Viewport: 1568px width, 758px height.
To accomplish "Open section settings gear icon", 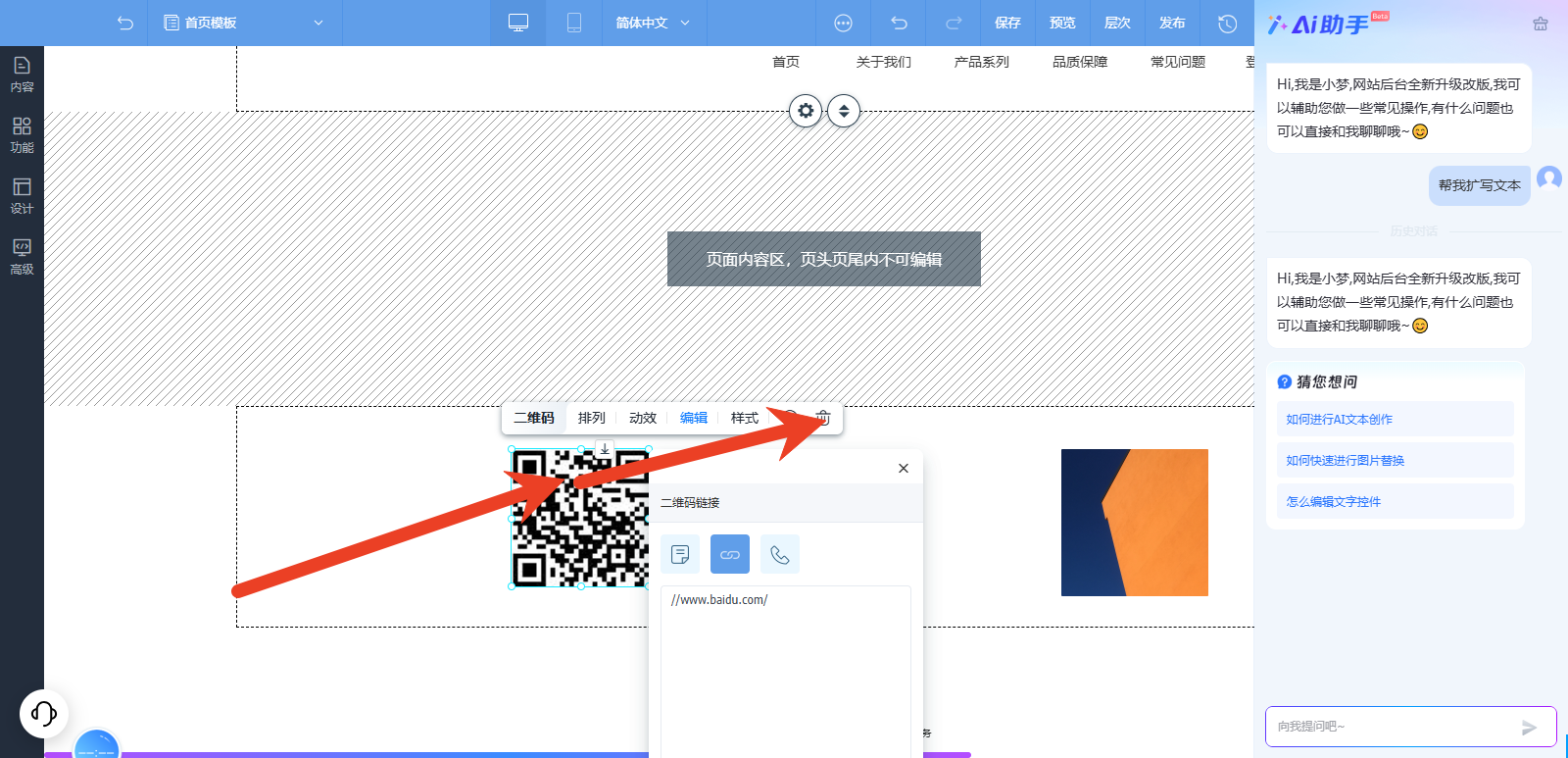I will click(806, 111).
